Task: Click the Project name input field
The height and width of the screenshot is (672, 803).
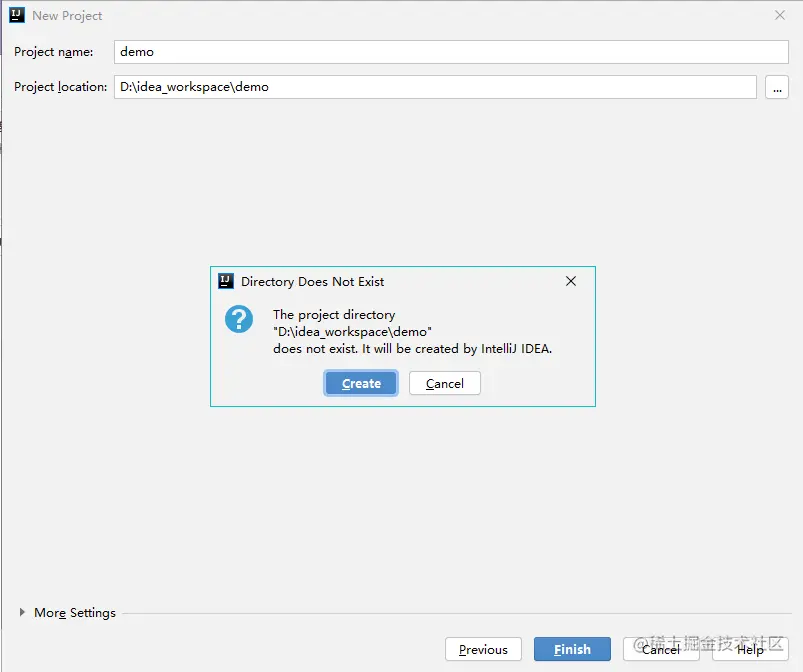Action: [451, 52]
